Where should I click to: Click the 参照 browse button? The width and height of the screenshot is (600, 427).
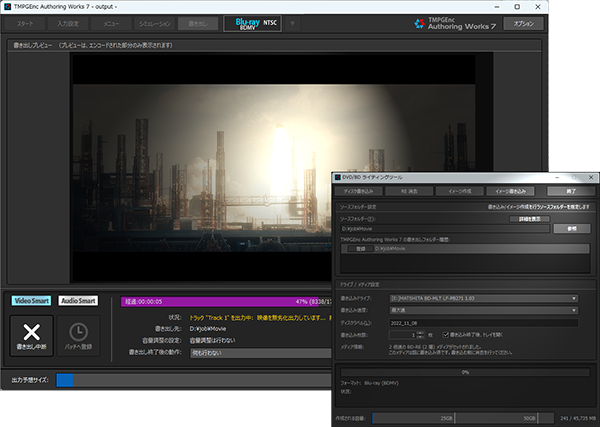pos(572,228)
